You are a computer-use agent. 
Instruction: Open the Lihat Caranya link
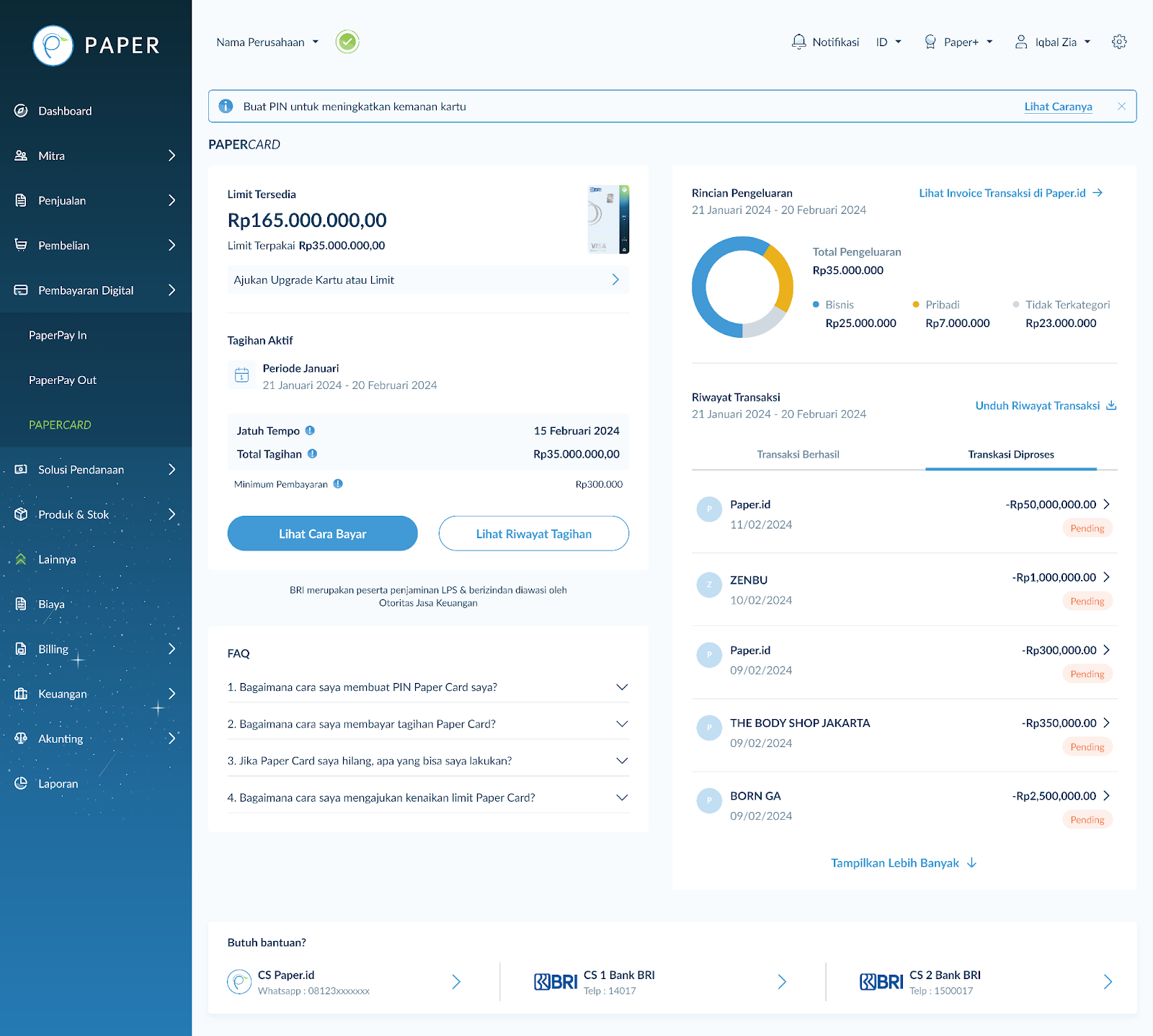pos(1058,107)
